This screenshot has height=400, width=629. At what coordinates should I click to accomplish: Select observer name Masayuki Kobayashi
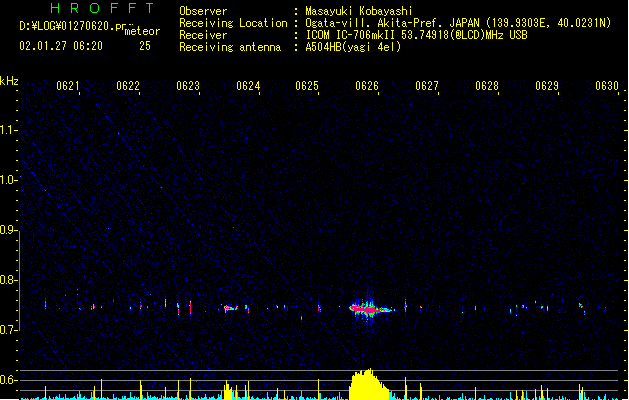[359, 11]
